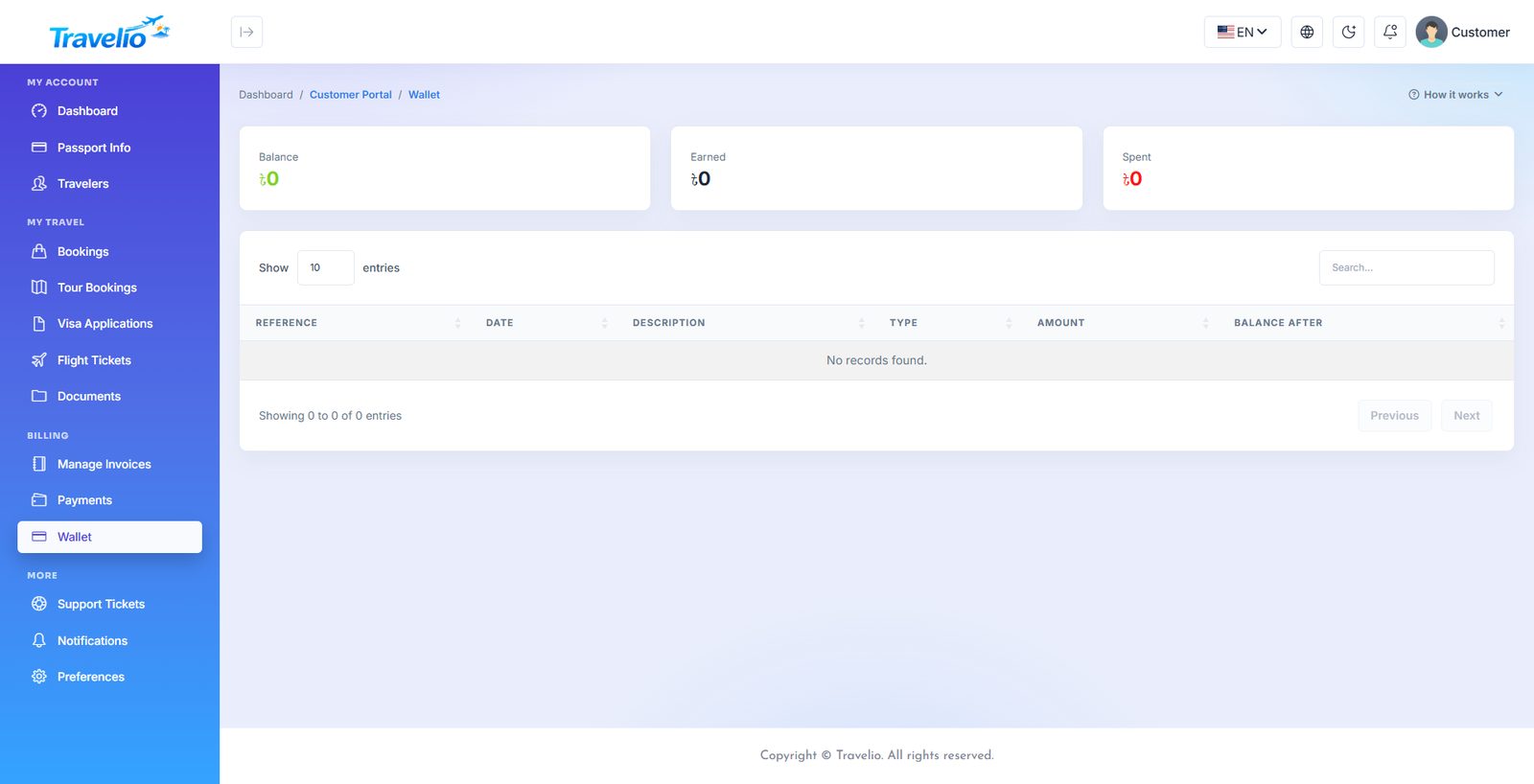
Task: Sort by the Description column
Action: [x=746, y=323]
